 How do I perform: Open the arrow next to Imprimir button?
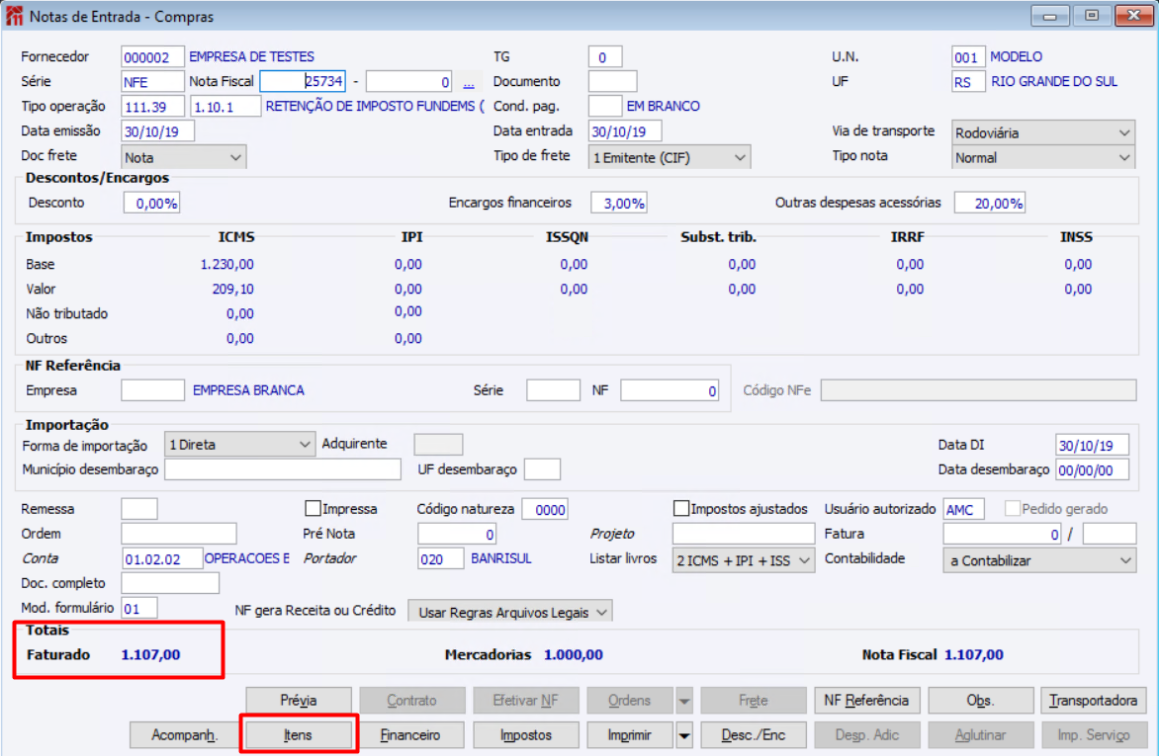pos(684,735)
